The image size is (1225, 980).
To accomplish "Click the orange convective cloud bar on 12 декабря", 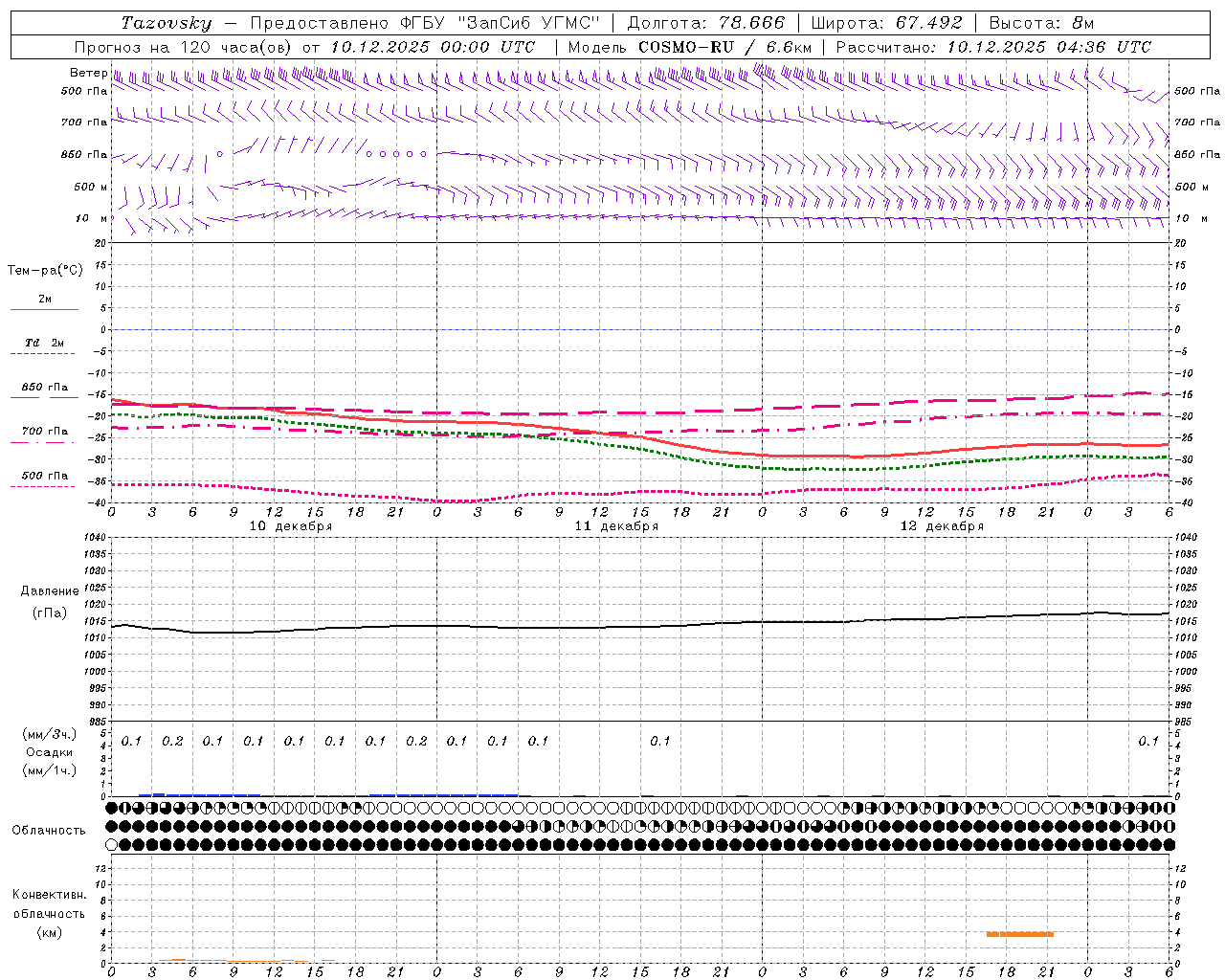I will tap(1019, 934).
